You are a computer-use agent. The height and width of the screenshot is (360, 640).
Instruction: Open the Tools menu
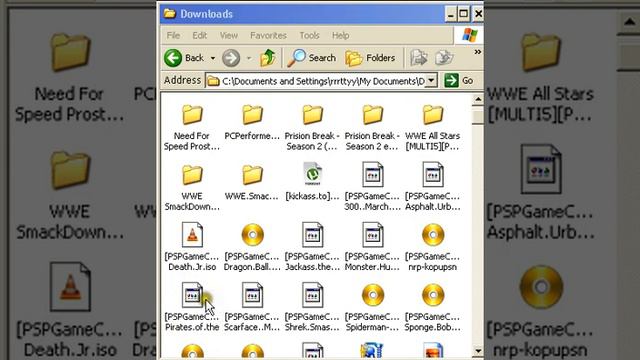coord(309,36)
